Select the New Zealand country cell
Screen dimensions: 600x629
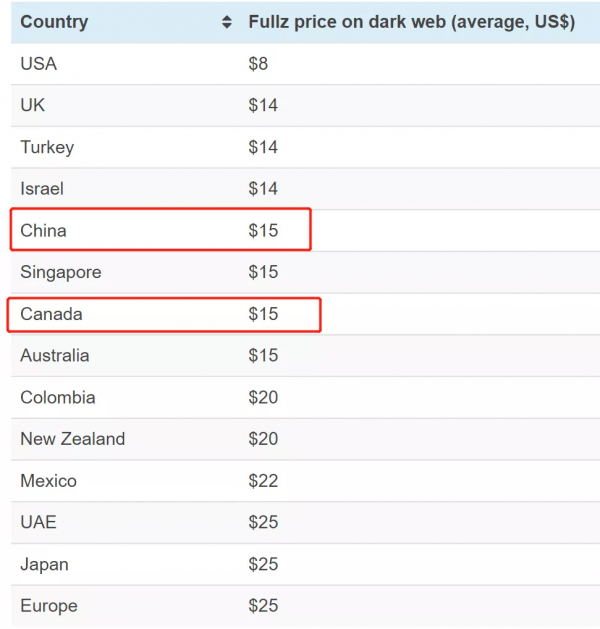[x=73, y=439]
